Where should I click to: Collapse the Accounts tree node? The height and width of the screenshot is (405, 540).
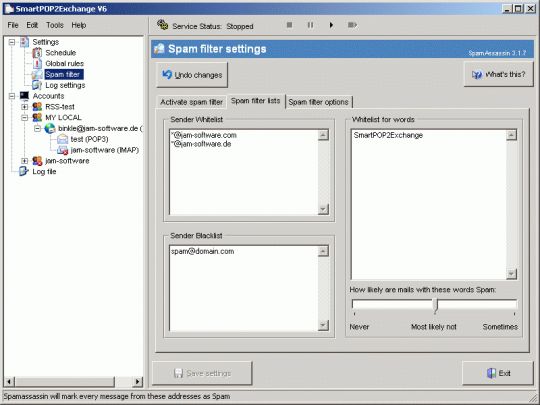click(12, 96)
